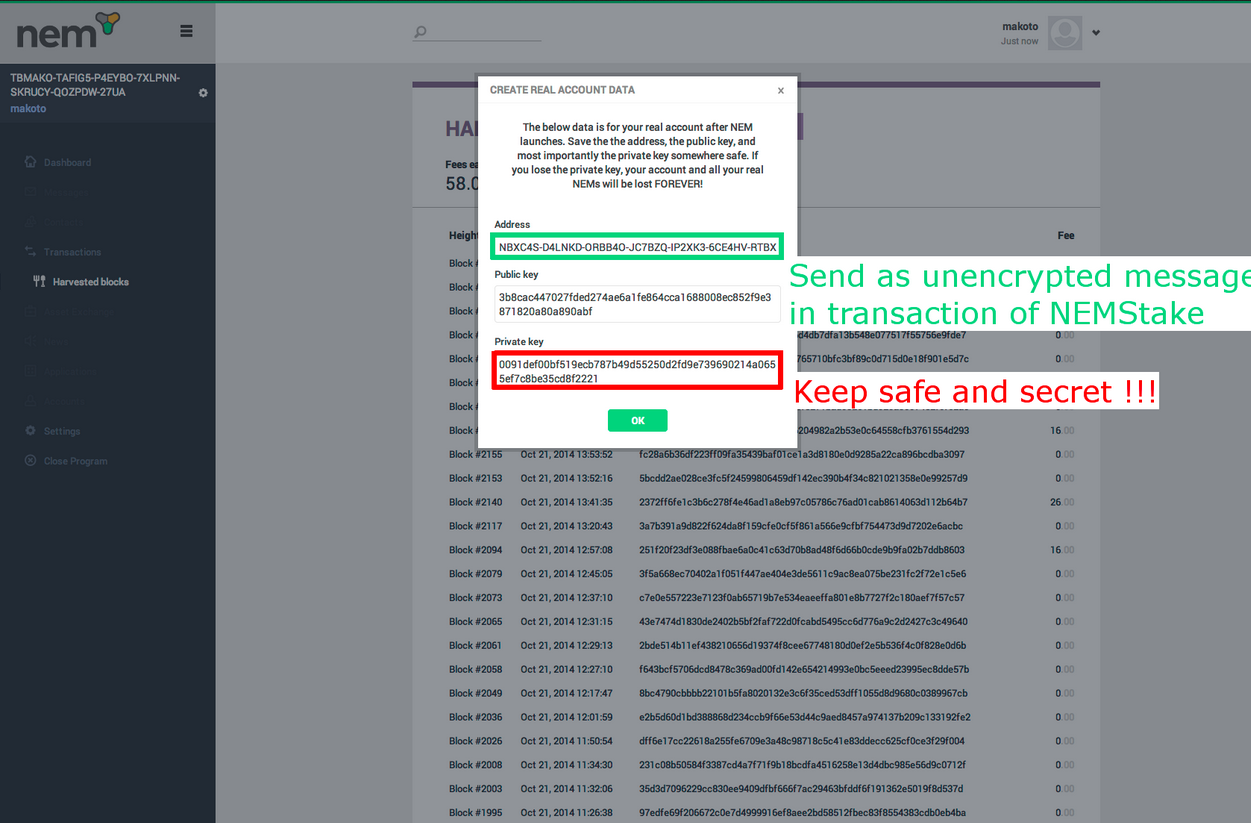Screen dimensions: 1251x823
Task: Open the News megaphone icon
Action: click(30, 341)
